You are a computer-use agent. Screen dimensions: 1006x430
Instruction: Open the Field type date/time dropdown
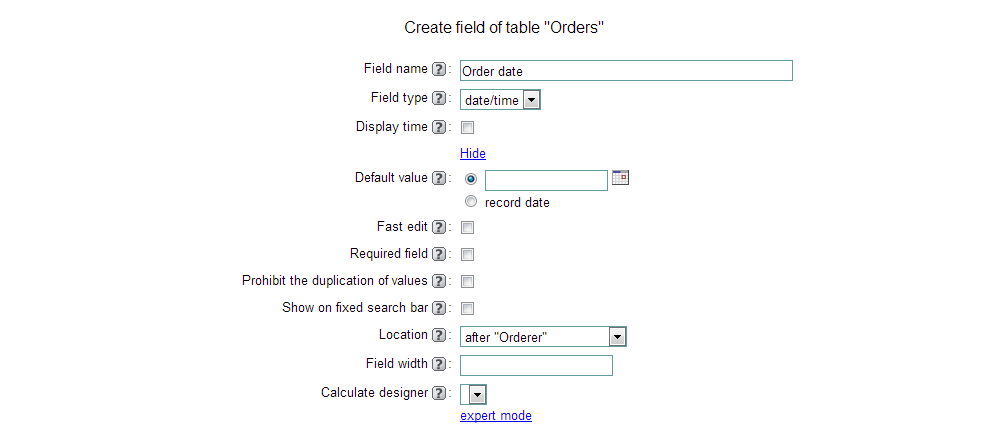pos(500,100)
